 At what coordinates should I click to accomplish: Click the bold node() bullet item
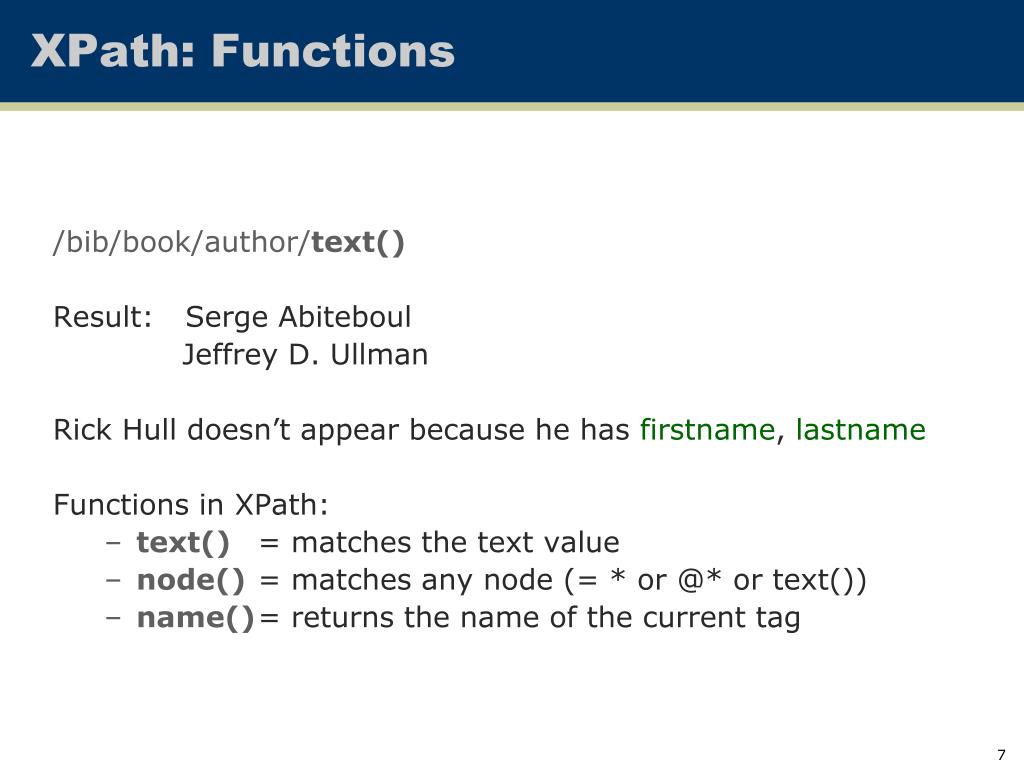191,581
